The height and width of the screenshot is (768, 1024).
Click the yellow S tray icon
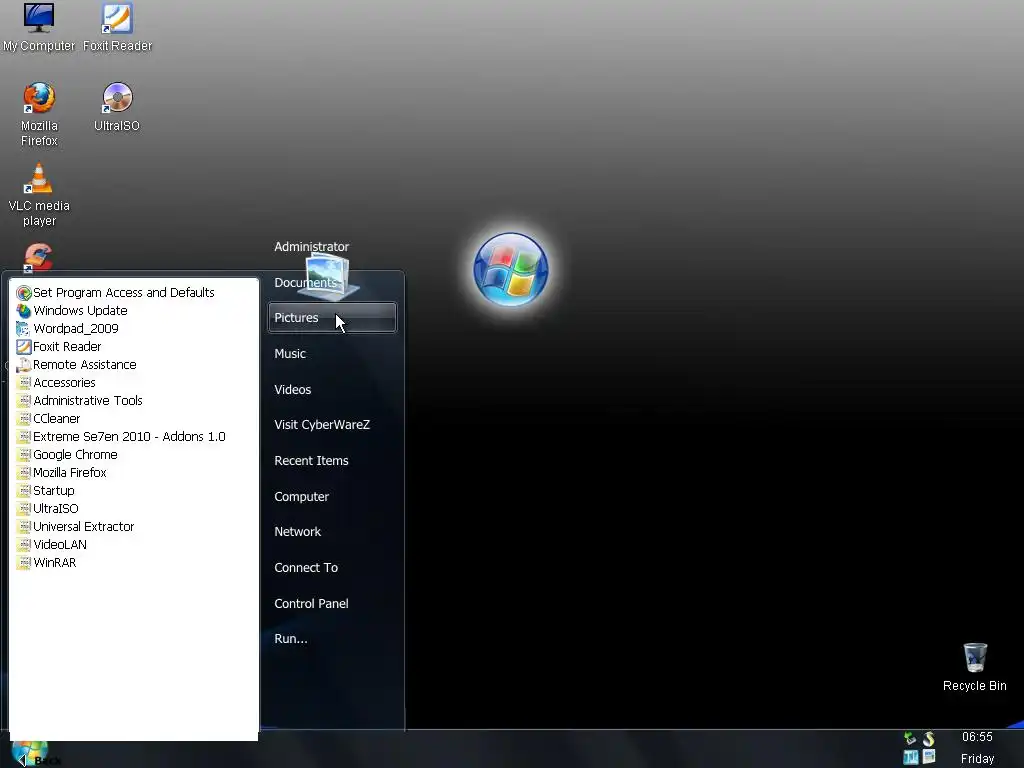(x=929, y=739)
